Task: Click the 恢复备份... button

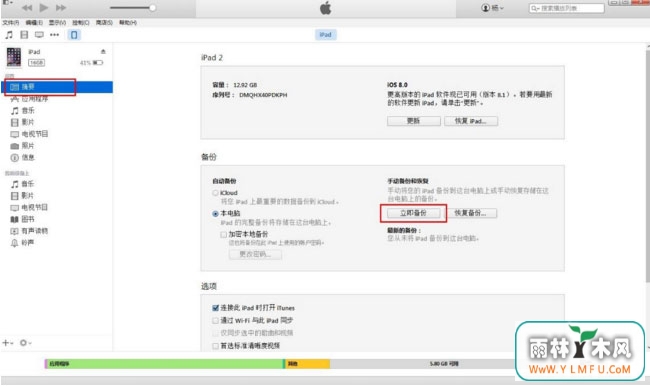Action: pyautogui.click(x=470, y=213)
